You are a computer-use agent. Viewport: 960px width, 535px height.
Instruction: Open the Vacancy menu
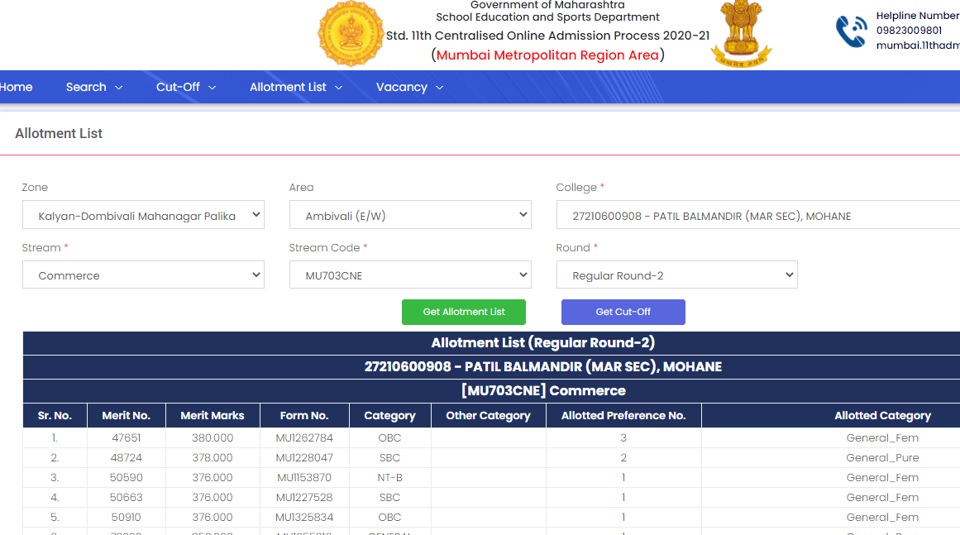tap(409, 87)
